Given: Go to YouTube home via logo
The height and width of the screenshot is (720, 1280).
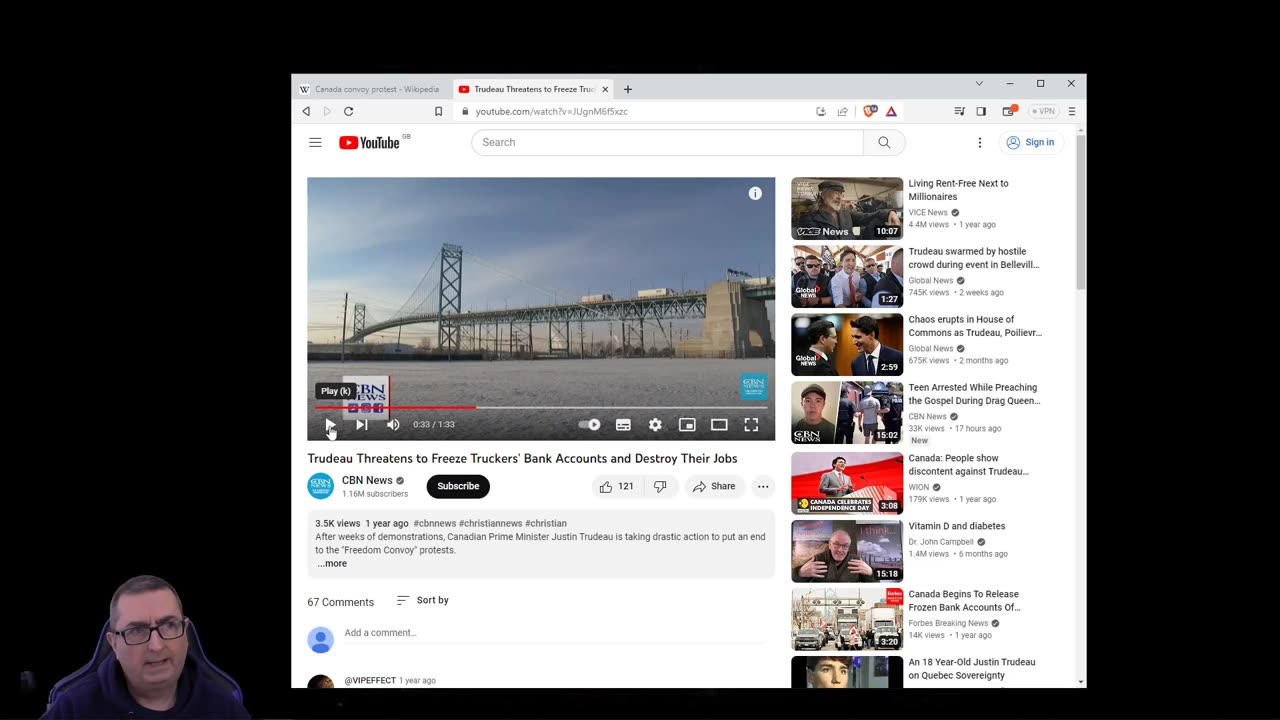Looking at the screenshot, I should click(370, 143).
